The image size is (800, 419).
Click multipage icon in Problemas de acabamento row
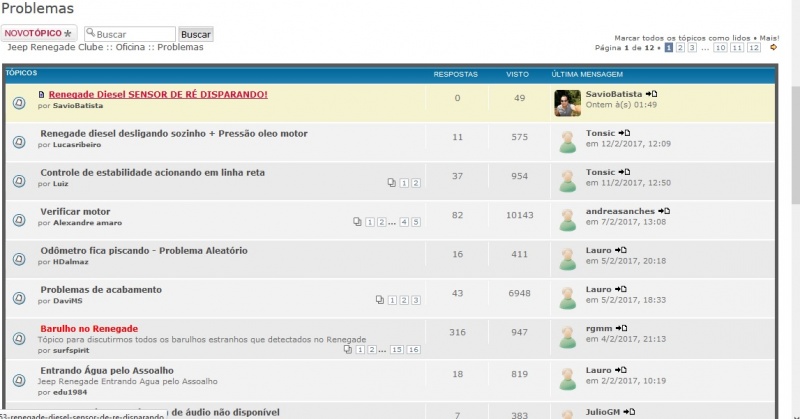[x=380, y=300]
